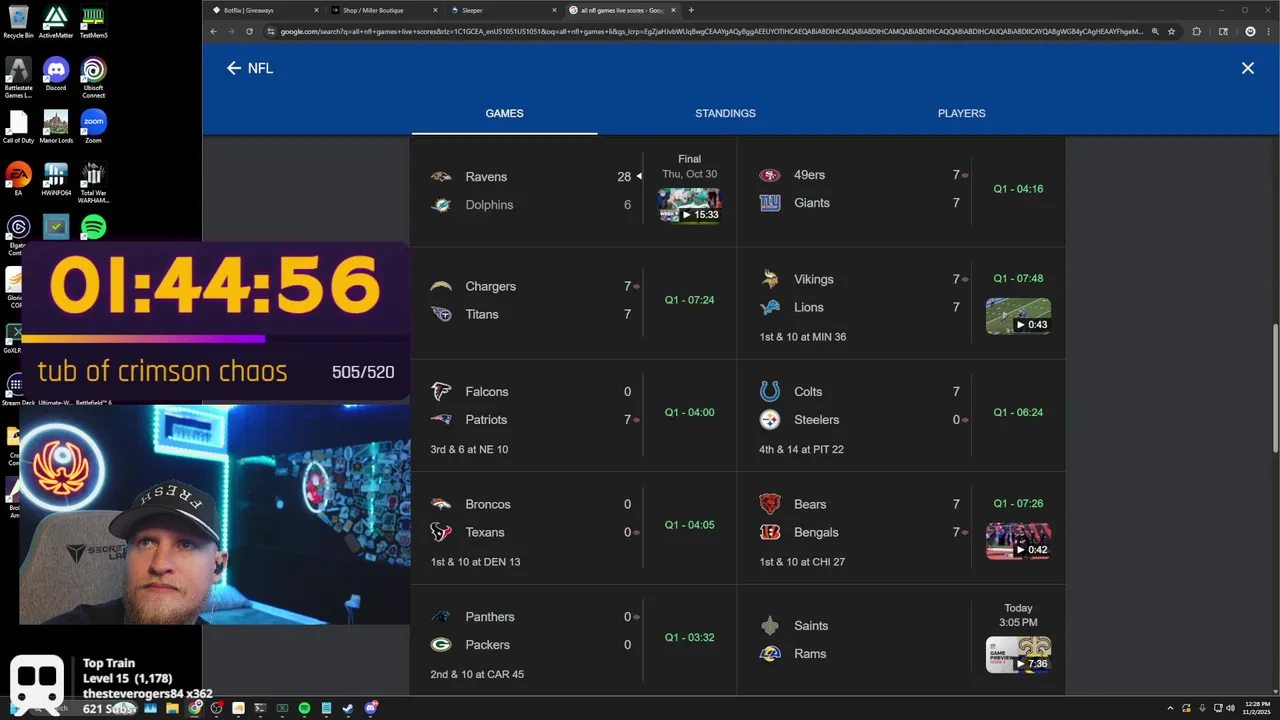Play the Ravens vs Dolphins highlight video

point(689,205)
